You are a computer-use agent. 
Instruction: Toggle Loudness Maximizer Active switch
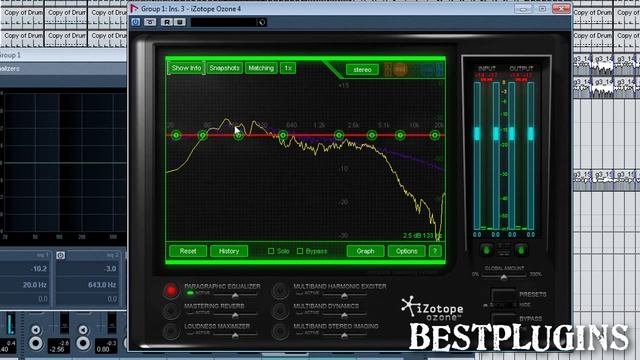coord(190,333)
